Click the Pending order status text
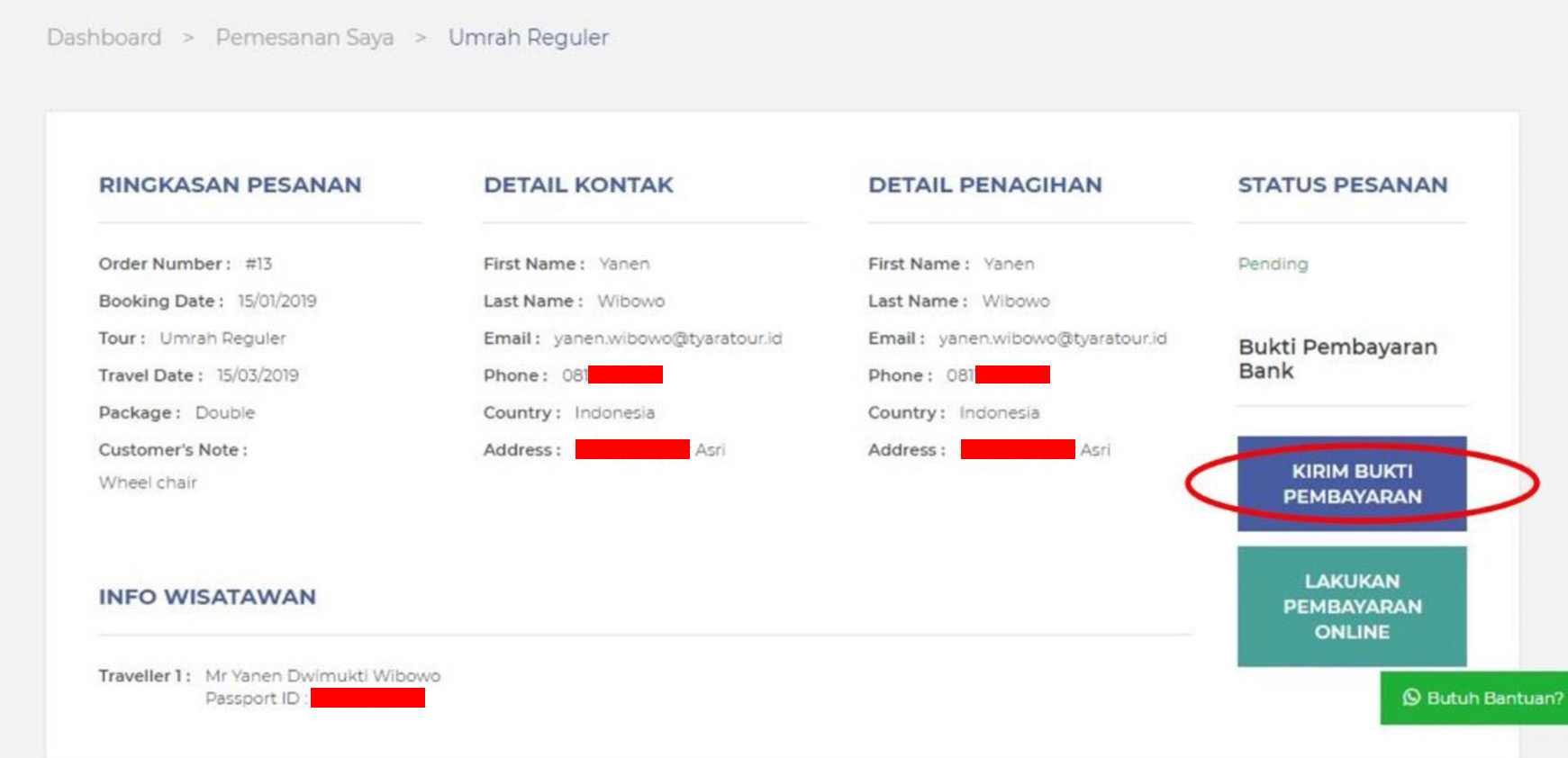The height and width of the screenshot is (758, 1568). click(1273, 264)
